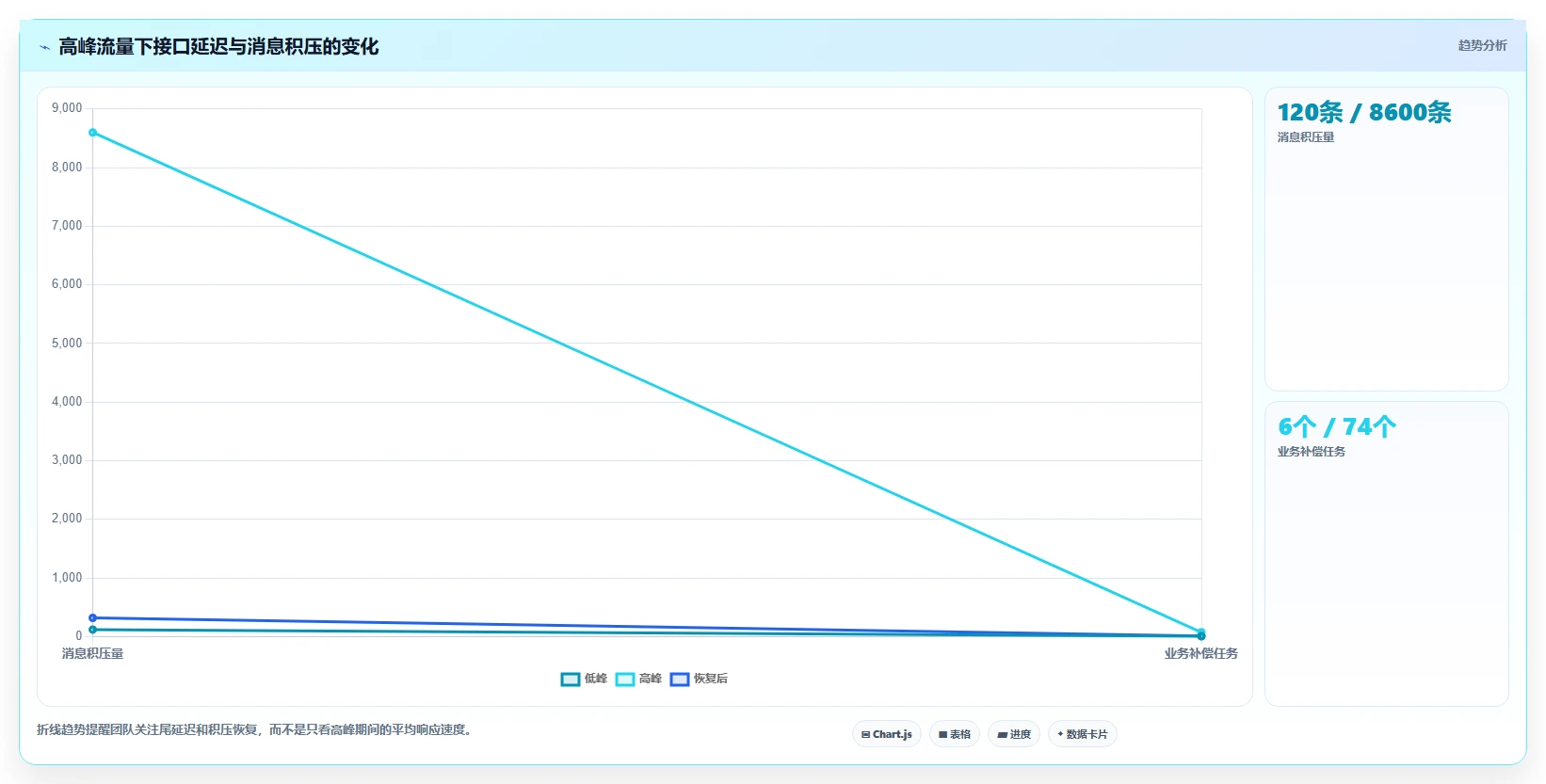Click the 5,000 y-axis tick label
Viewport: 1546px width, 784px height.
[67, 344]
